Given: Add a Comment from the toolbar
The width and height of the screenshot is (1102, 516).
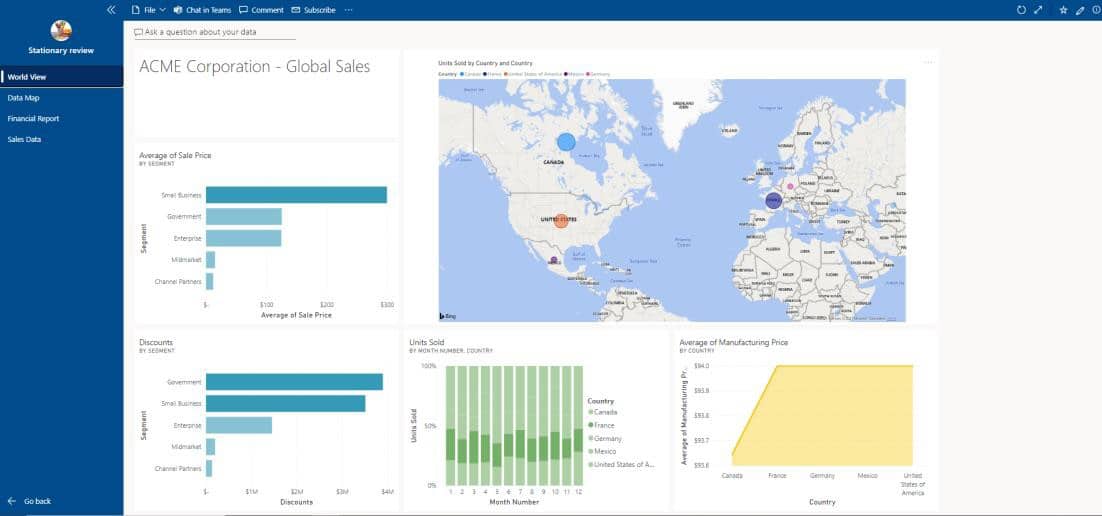Looking at the screenshot, I should [261, 10].
